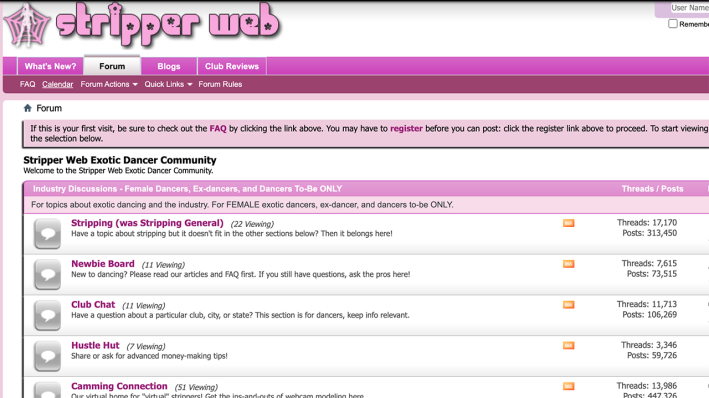Click the Stripper Web title banner text
Viewport: 709px width, 398px height.
[x=168, y=24]
